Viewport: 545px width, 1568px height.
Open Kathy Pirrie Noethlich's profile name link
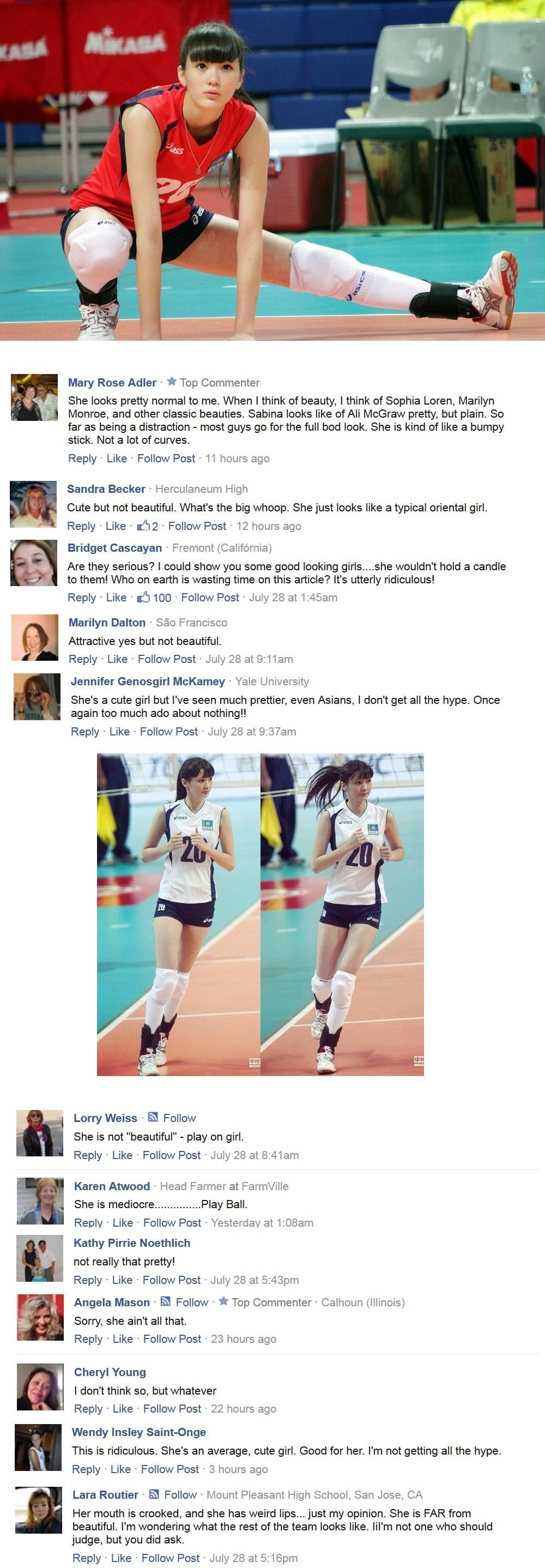coord(132,1243)
